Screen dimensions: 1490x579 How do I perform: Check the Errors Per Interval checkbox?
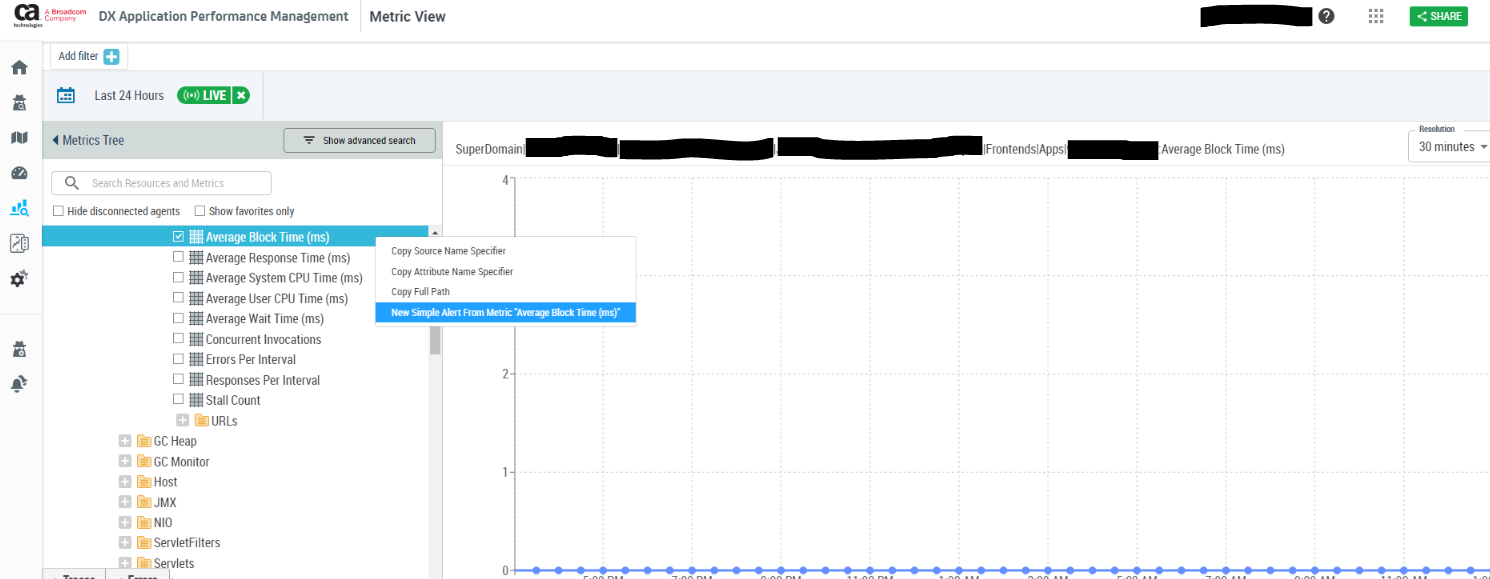point(178,359)
